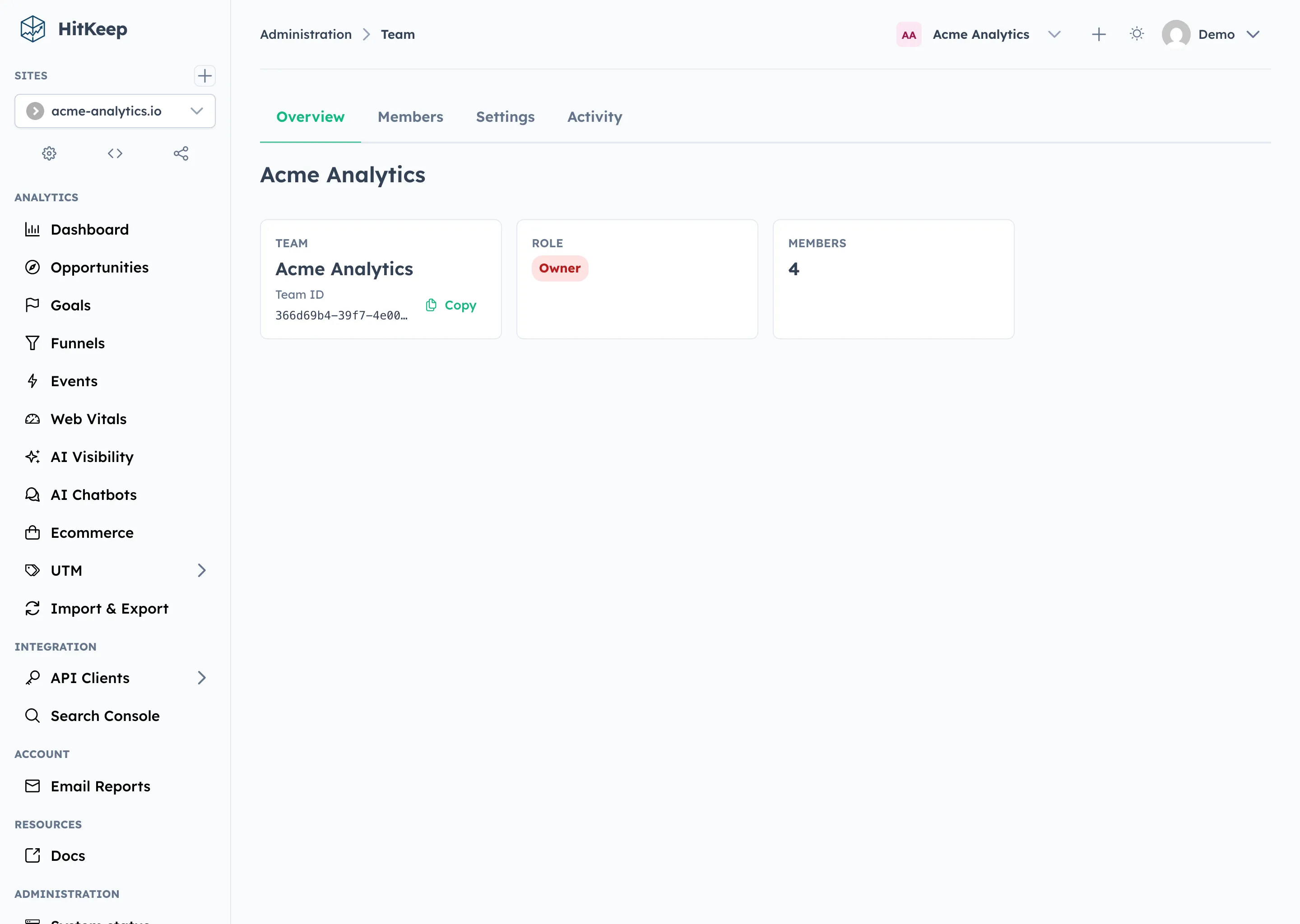Open site settings gear icon
The image size is (1300, 924).
[x=50, y=153]
